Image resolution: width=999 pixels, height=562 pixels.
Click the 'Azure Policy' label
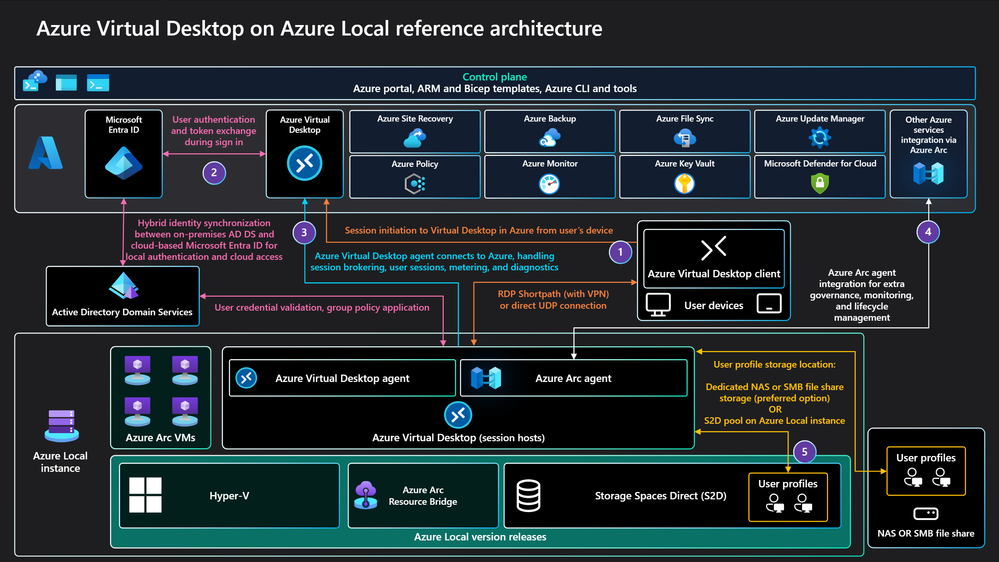(x=415, y=164)
